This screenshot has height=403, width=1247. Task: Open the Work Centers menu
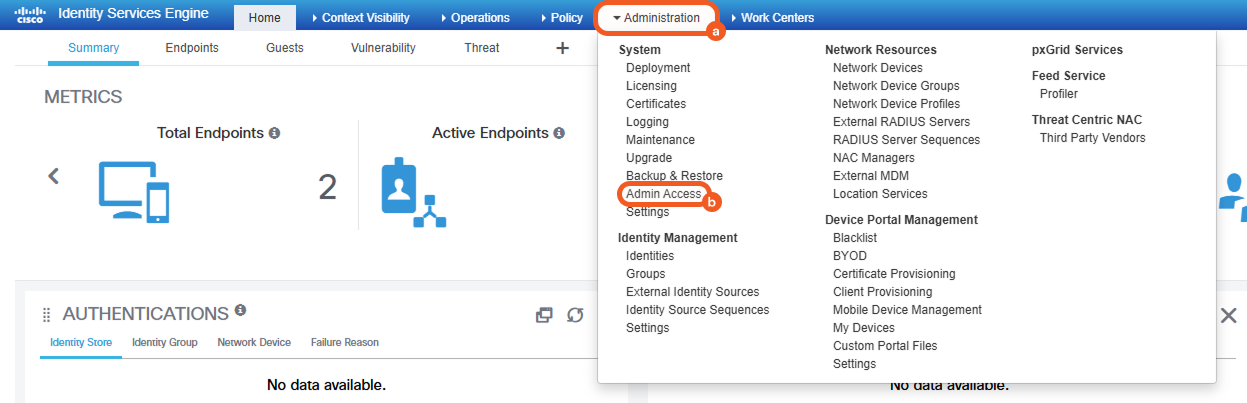tap(777, 18)
